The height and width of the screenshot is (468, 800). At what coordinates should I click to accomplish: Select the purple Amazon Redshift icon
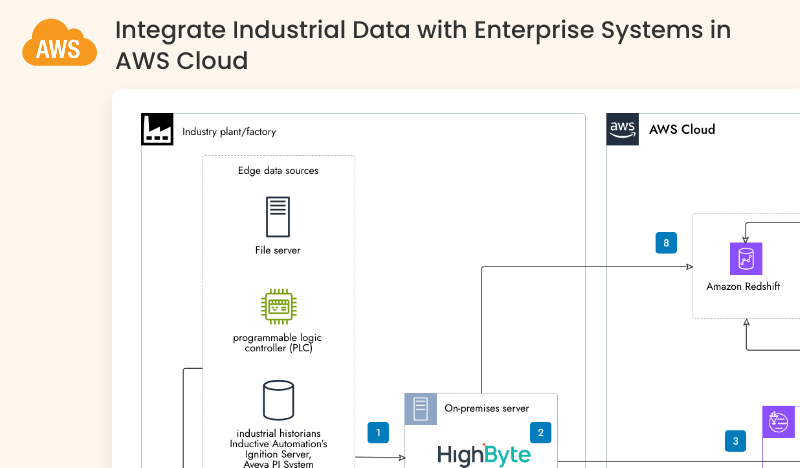click(745, 259)
